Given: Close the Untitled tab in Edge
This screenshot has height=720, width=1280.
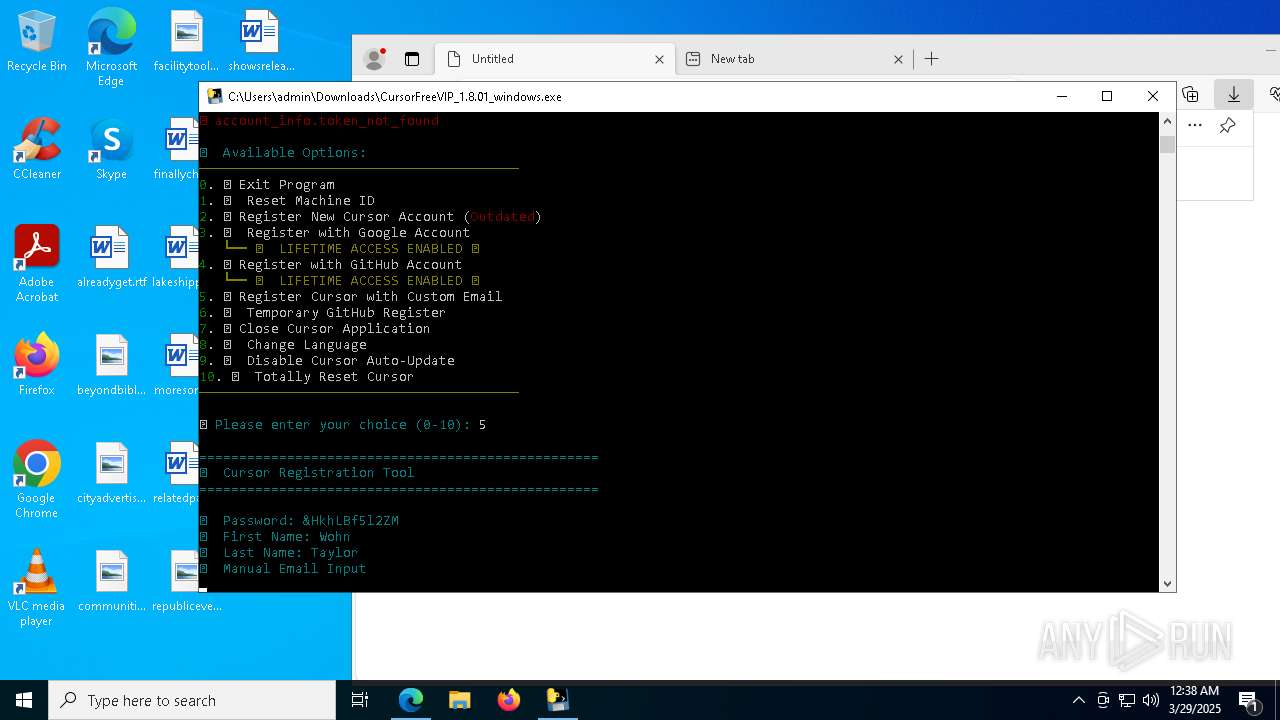Looking at the screenshot, I should click(x=659, y=59).
